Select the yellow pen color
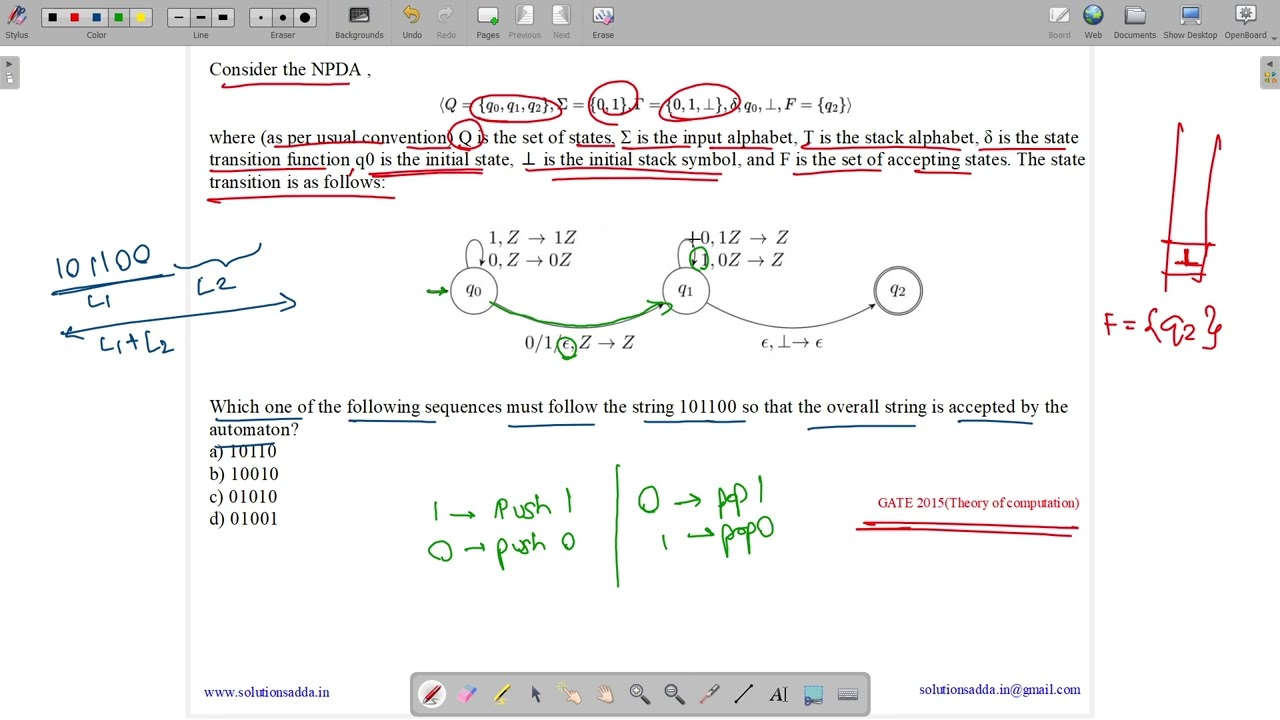The width and height of the screenshot is (1280, 720). pos(140,17)
